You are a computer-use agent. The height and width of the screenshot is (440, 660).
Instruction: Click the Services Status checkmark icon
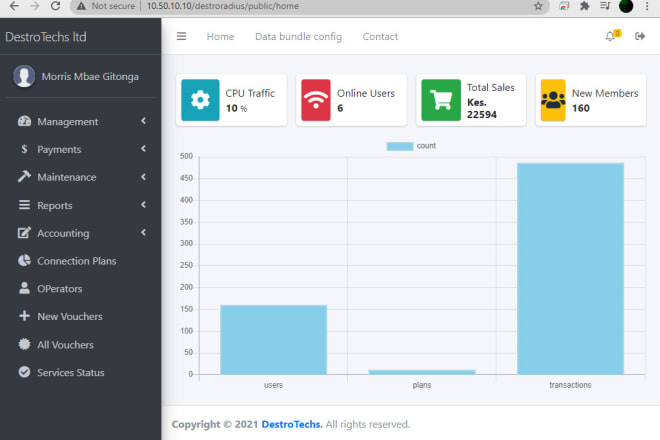pyautogui.click(x=24, y=372)
